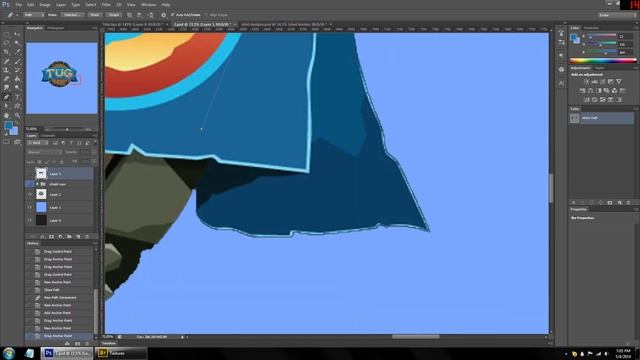Click the Mask button in options bar

[x=95, y=15]
